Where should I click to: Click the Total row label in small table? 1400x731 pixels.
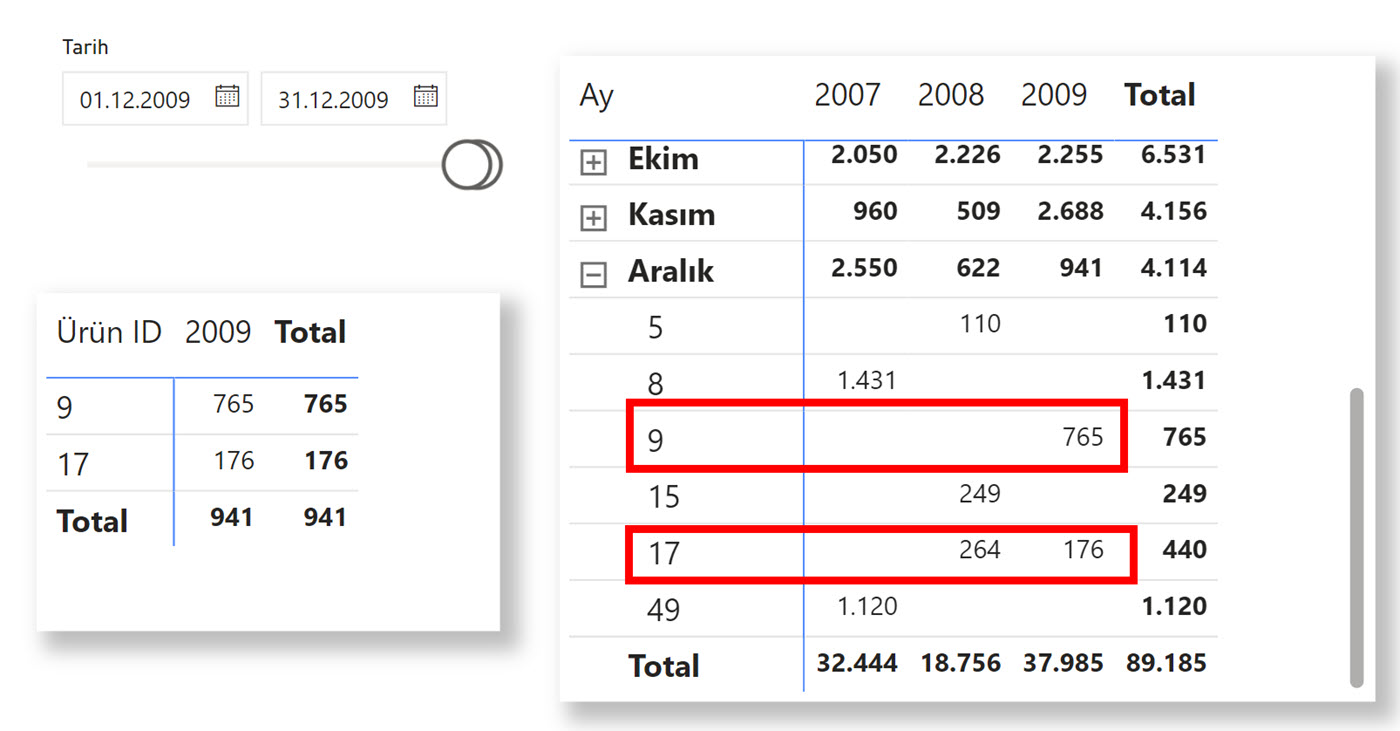(x=92, y=521)
